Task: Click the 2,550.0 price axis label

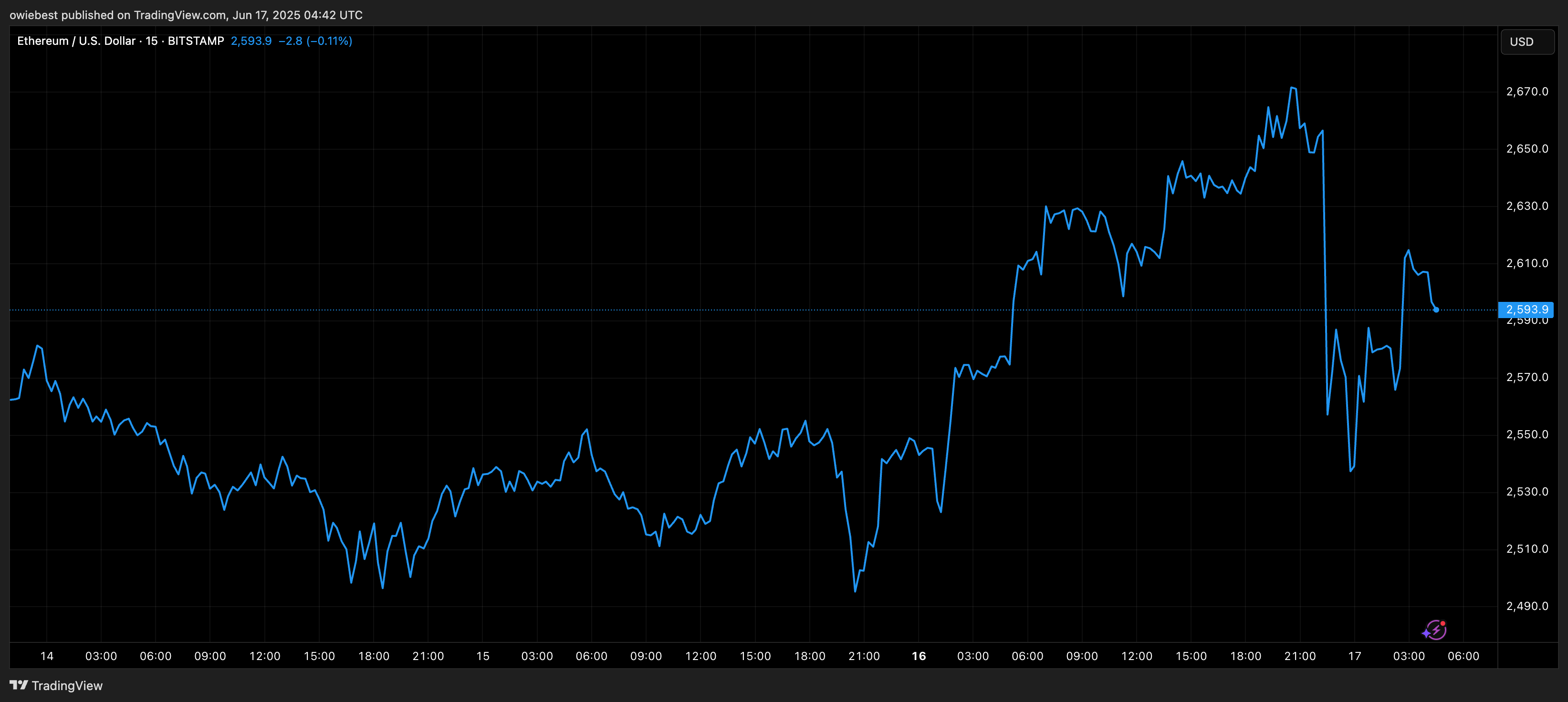Action: [1526, 434]
